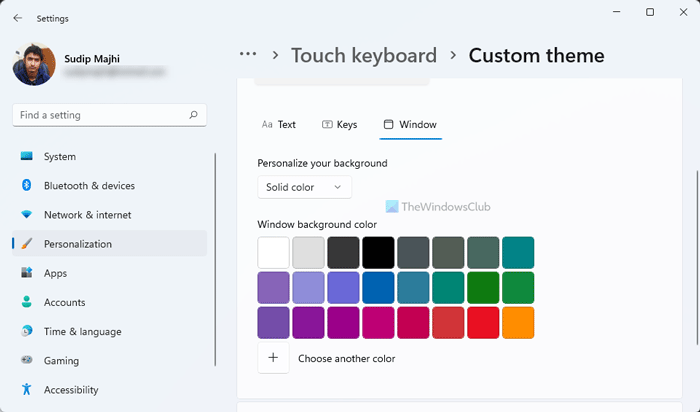Open Accounts settings page
Image resolution: width=700 pixels, height=412 pixels.
[x=64, y=302]
